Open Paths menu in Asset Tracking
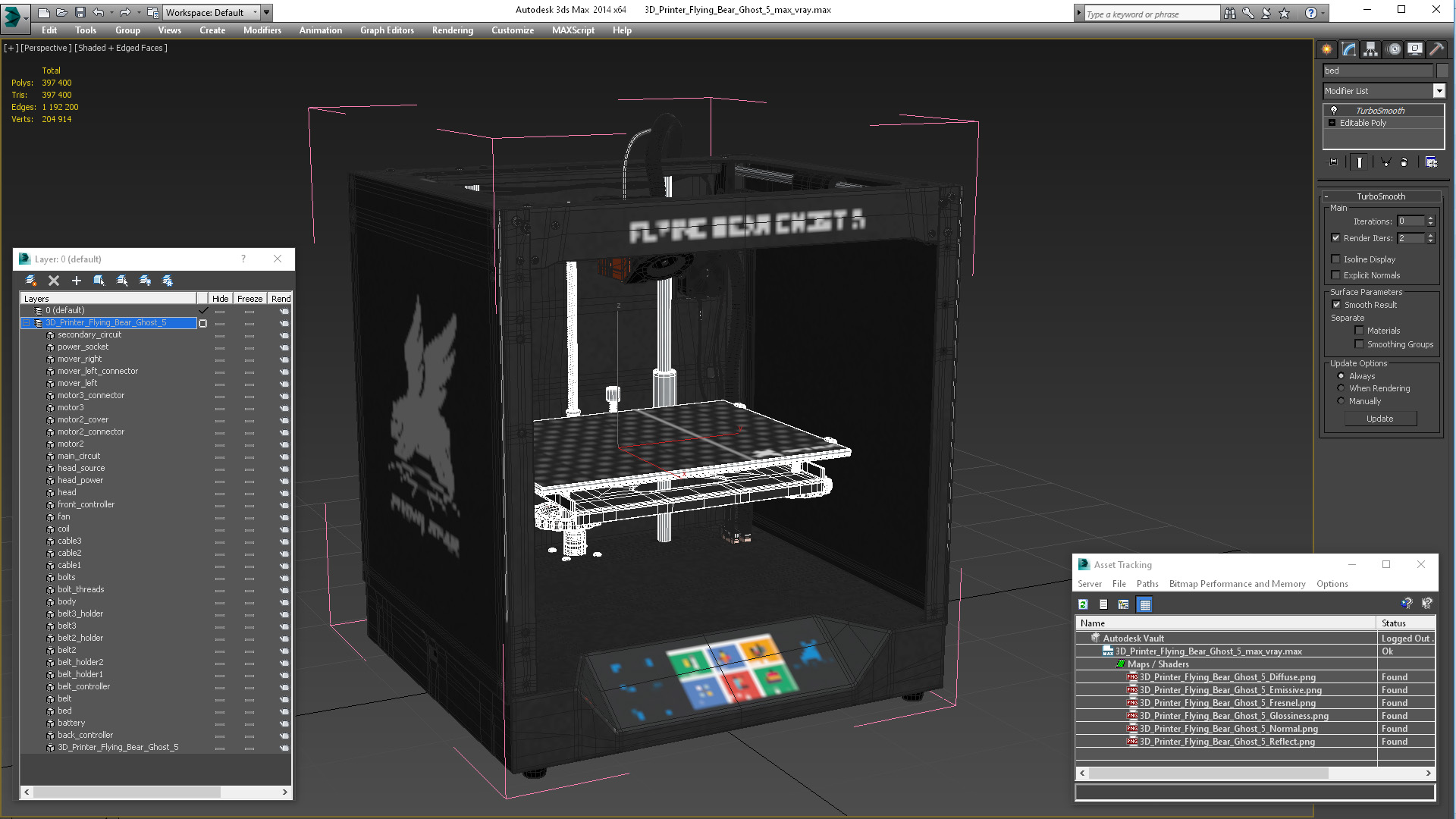This screenshot has width=1456, height=819. pyautogui.click(x=1147, y=584)
